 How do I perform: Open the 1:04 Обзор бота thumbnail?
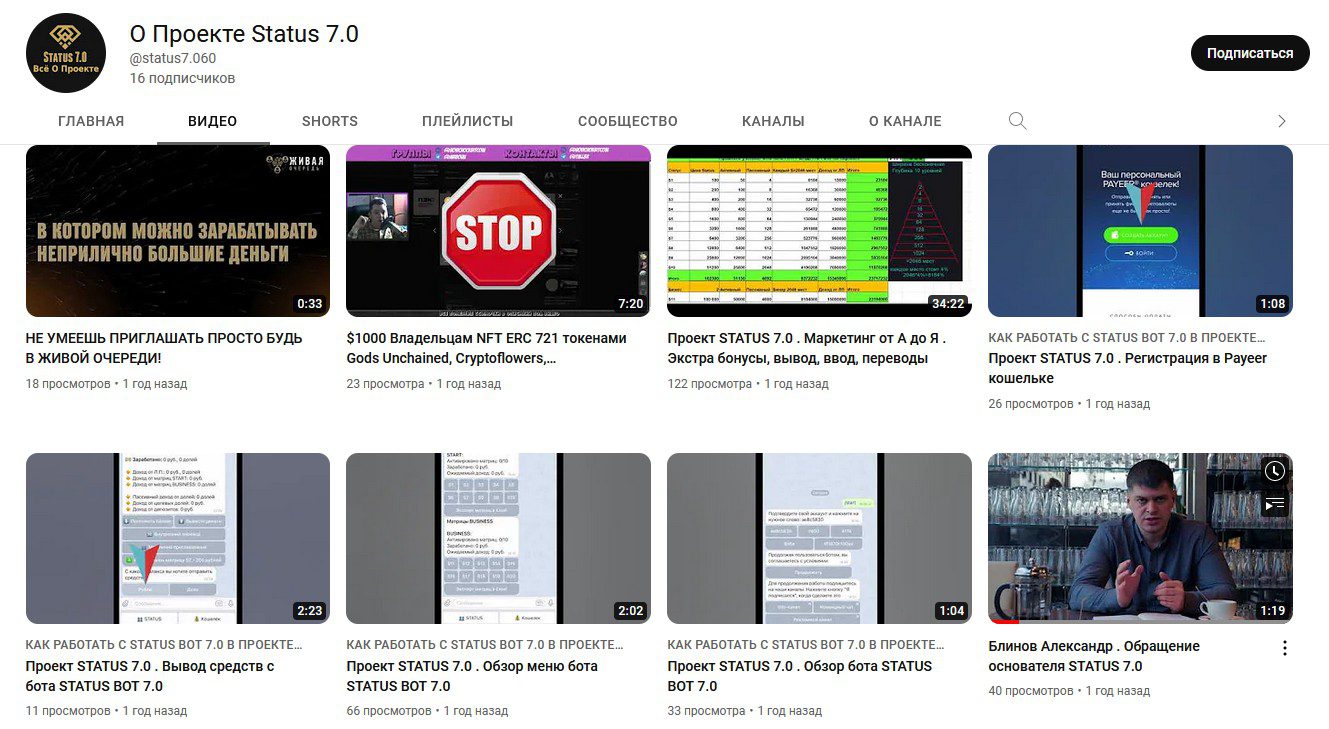pyautogui.click(x=819, y=539)
